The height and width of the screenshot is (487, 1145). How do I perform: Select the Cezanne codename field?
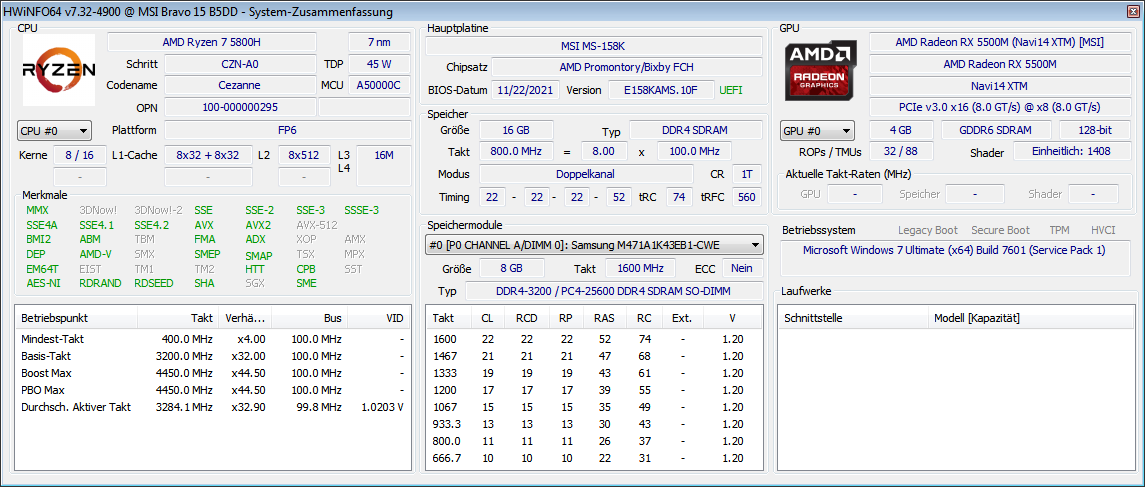click(x=240, y=85)
